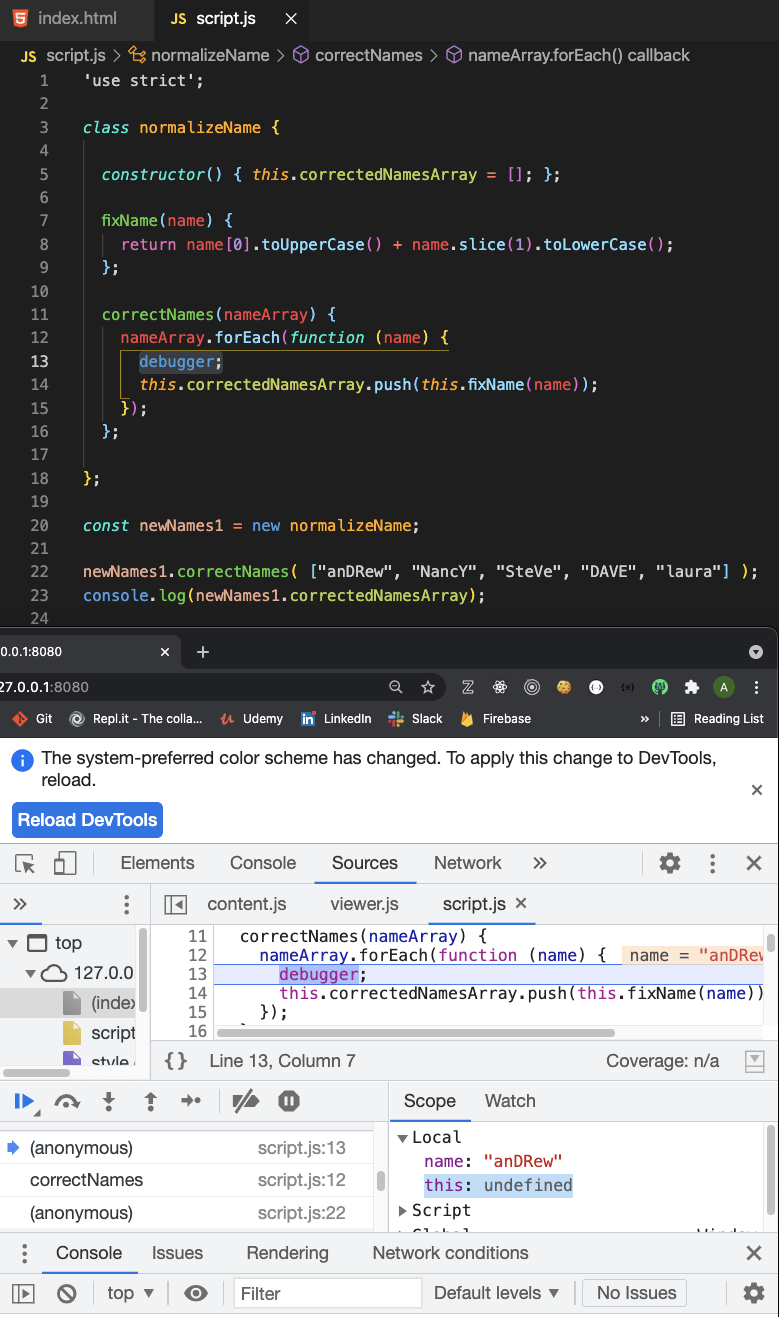Step into next function call
Screen dimensions: 779x1317
pos(109,1101)
